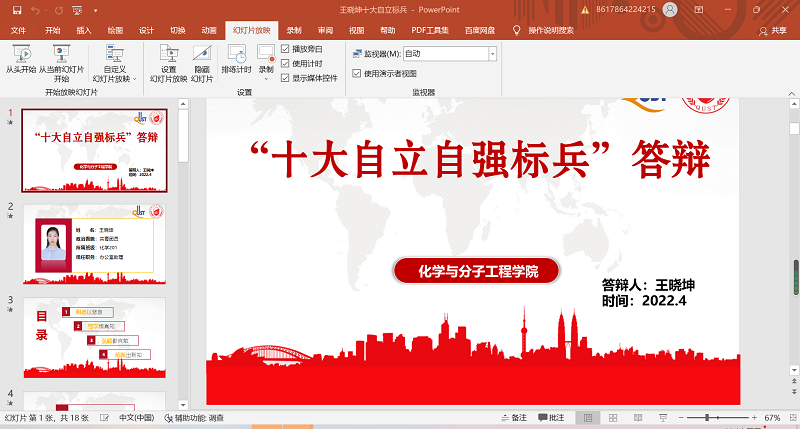Toggle the Play Narrations checkbox
The height and width of the screenshot is (429, 800).
click(286, 49)
